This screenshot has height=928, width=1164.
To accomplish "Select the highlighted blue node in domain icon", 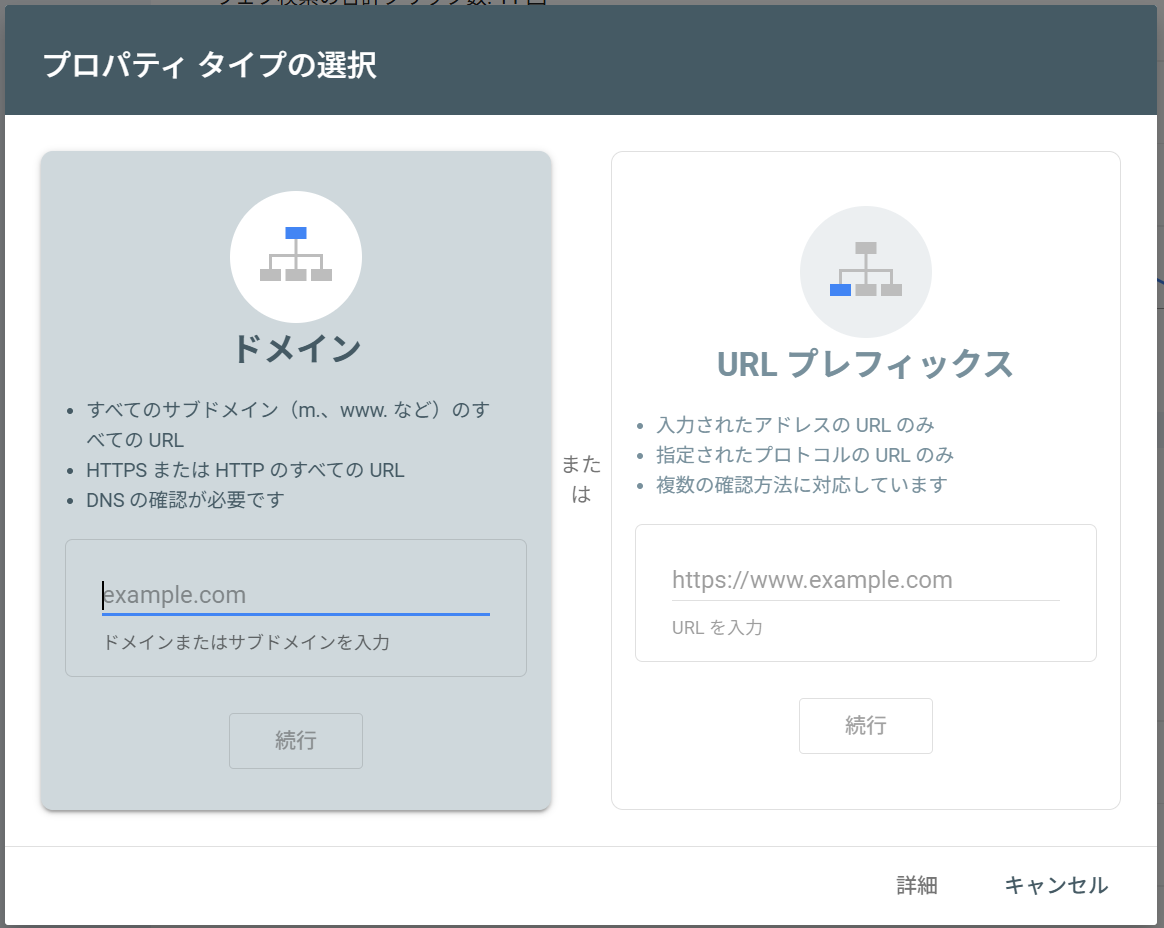I will tap(296, 233).
